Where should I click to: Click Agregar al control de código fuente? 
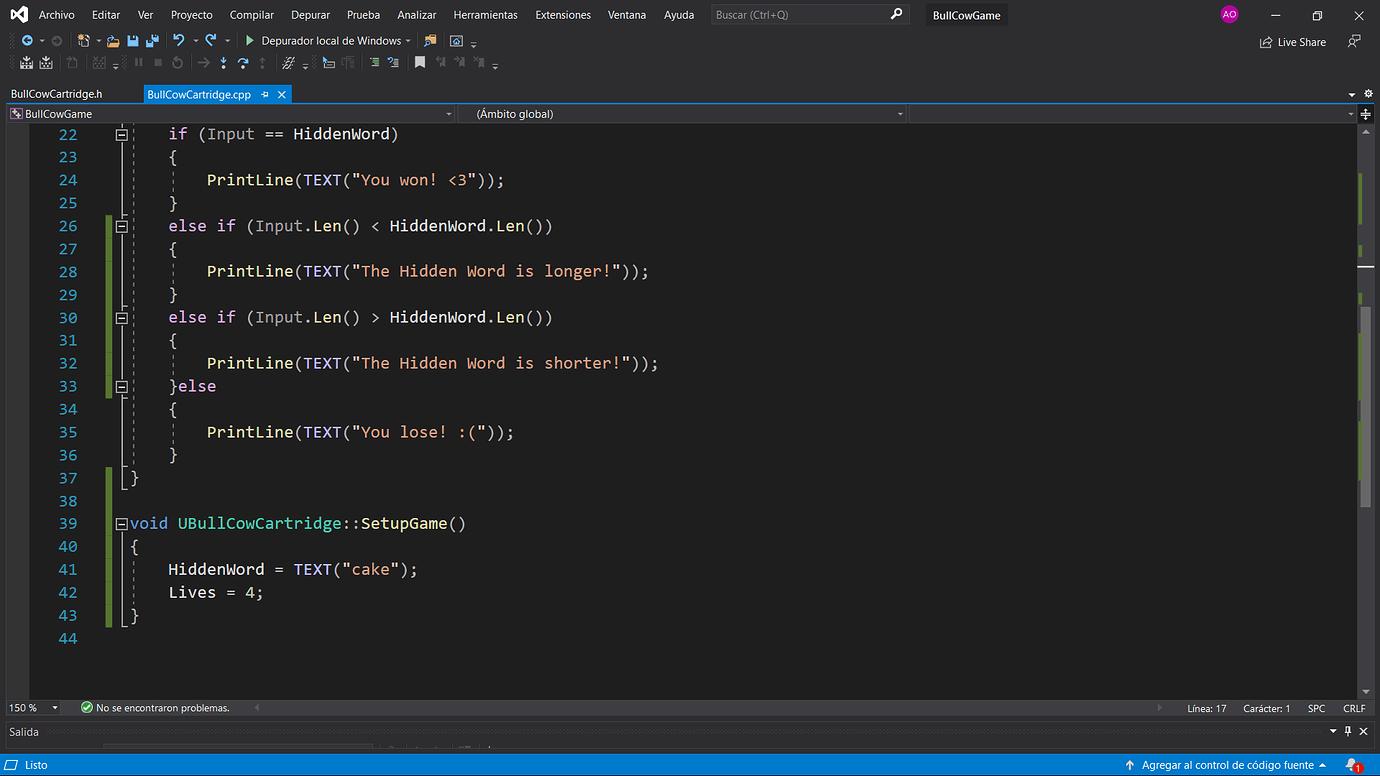tap(1227, 765)
